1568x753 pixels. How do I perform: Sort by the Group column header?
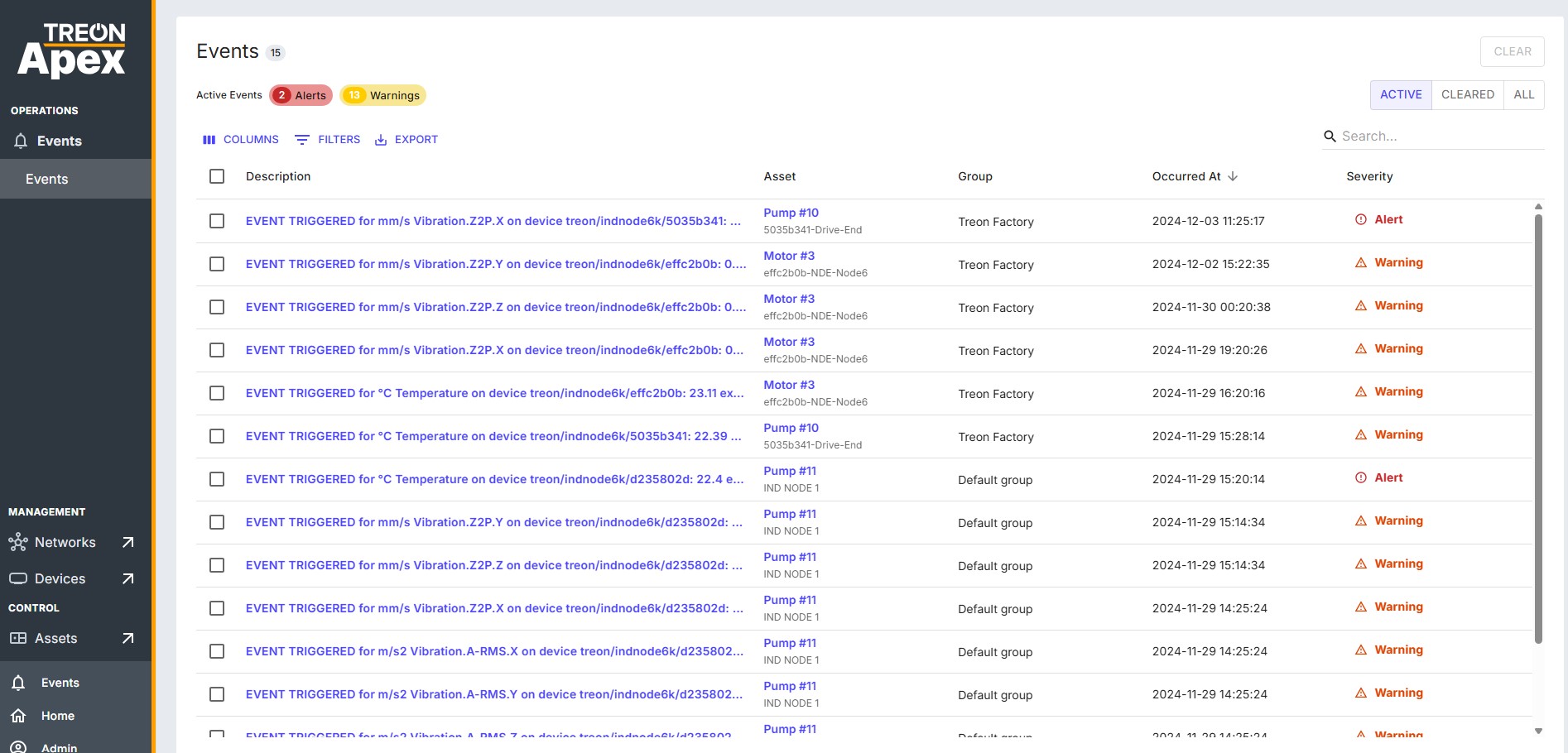click(x=974, y=176)
